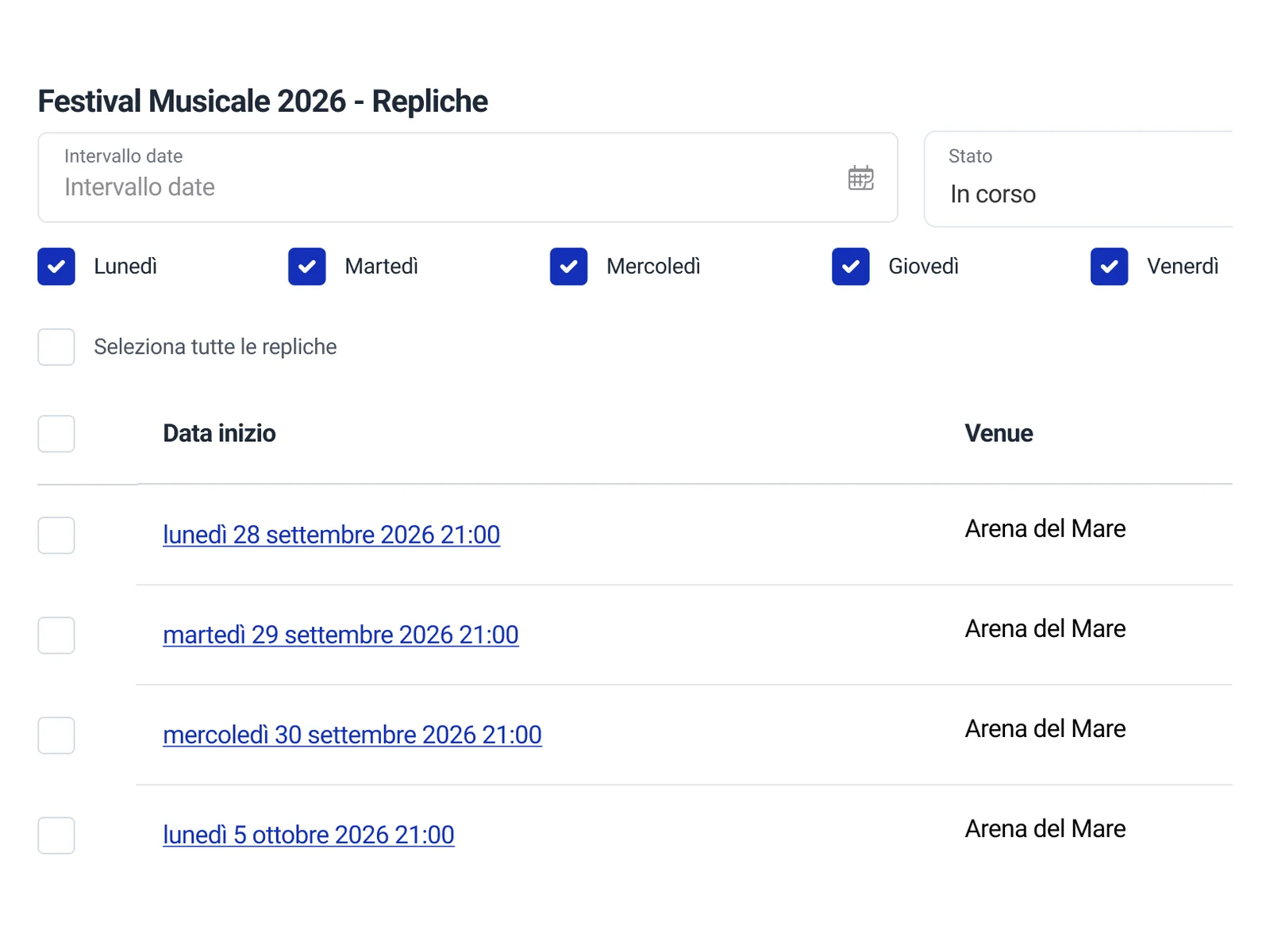1270x952 pixels.
Task: Click Arena del Mare in 30 settembre row
Action: click(1045, 728)
